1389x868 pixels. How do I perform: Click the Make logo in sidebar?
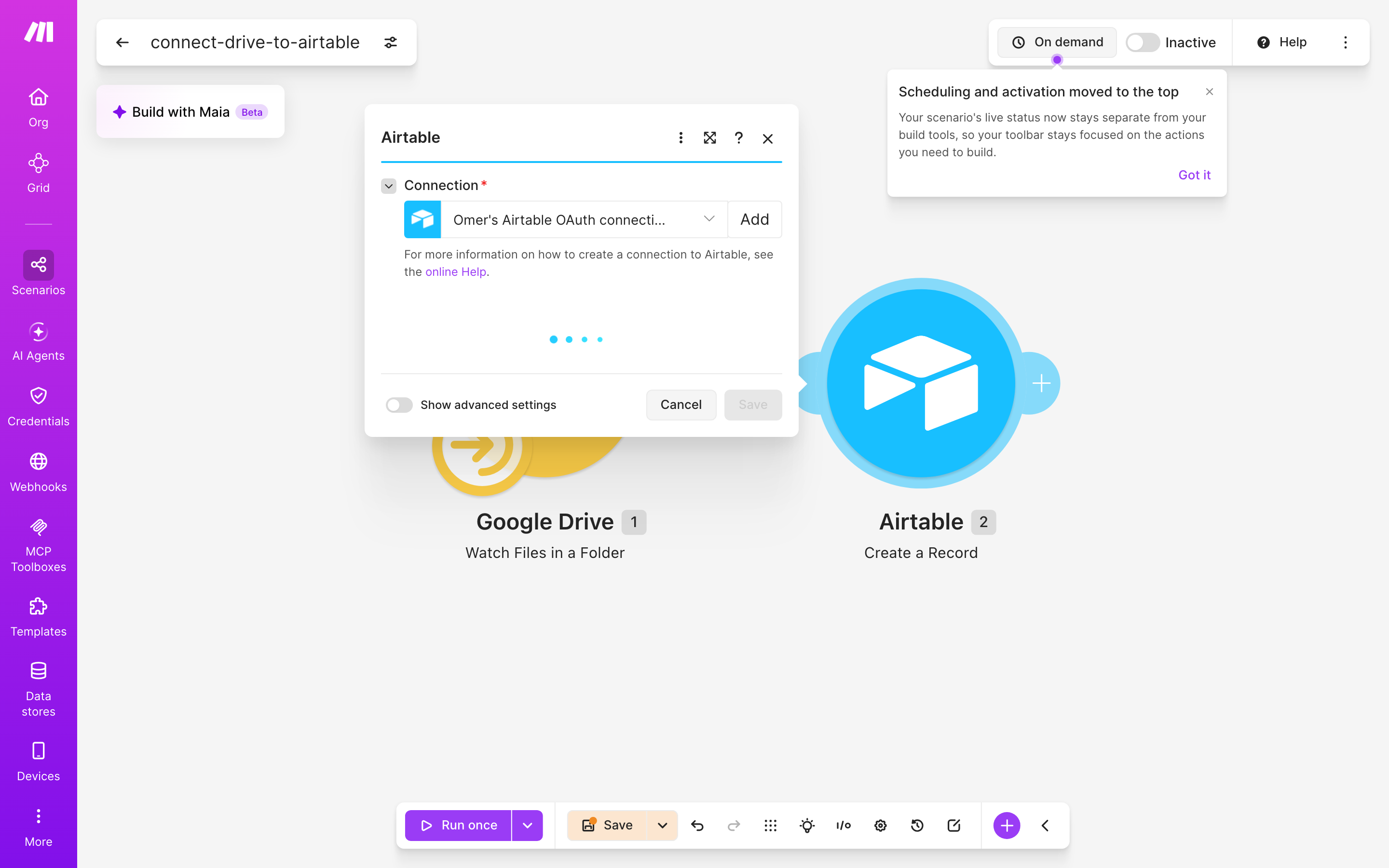click(x=39, y=31)
